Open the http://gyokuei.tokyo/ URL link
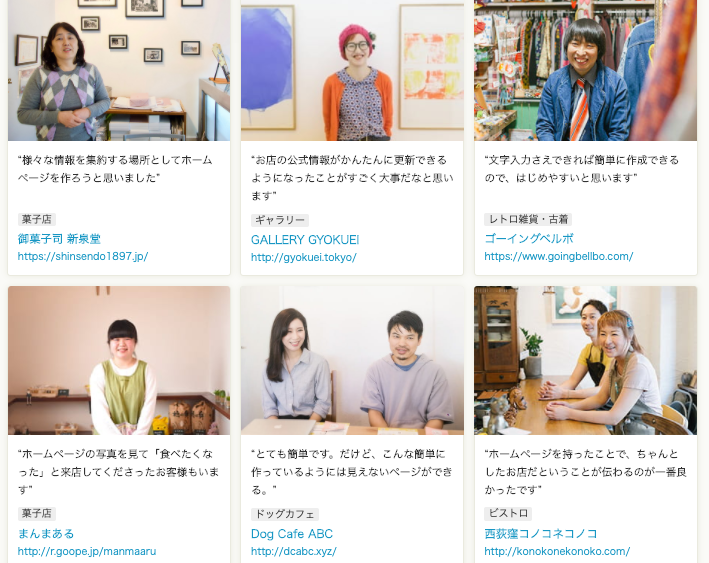 pyautogui.click(x=304, y=257)
